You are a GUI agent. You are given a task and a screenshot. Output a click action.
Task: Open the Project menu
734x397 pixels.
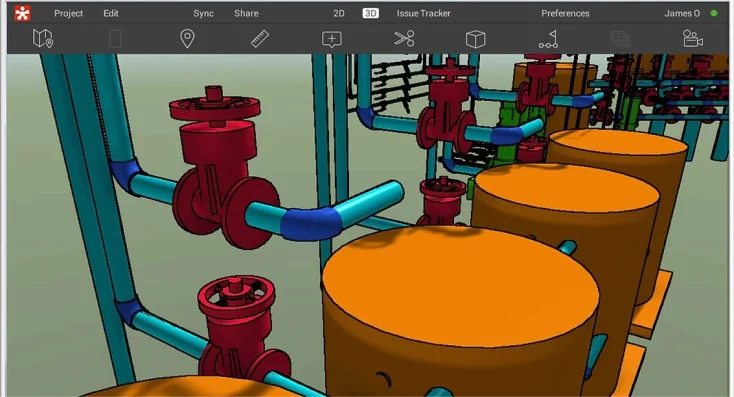(x=68, y=14)
